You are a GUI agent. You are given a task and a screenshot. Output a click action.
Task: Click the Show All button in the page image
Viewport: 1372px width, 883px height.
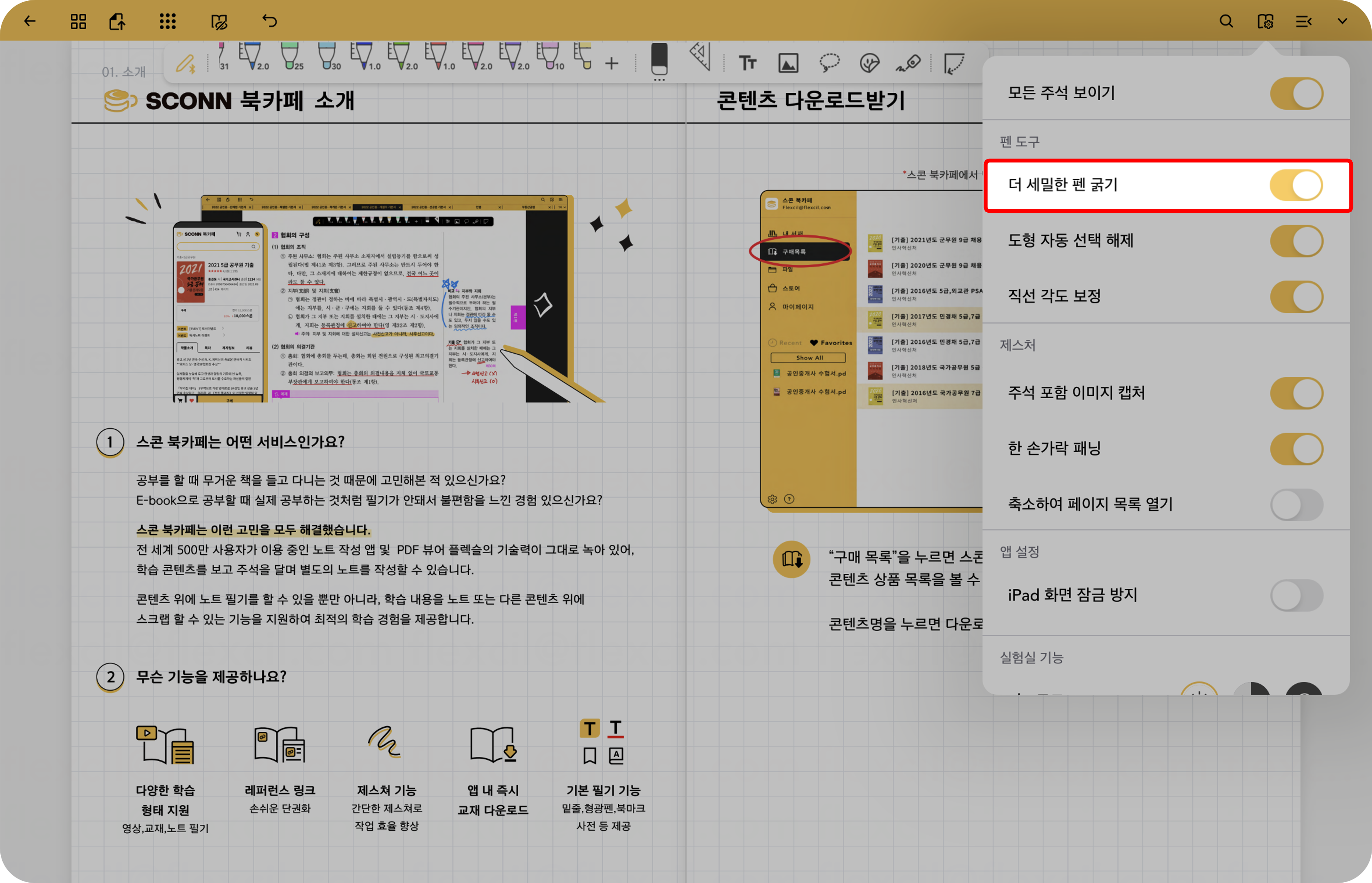(x=808, y=358)
